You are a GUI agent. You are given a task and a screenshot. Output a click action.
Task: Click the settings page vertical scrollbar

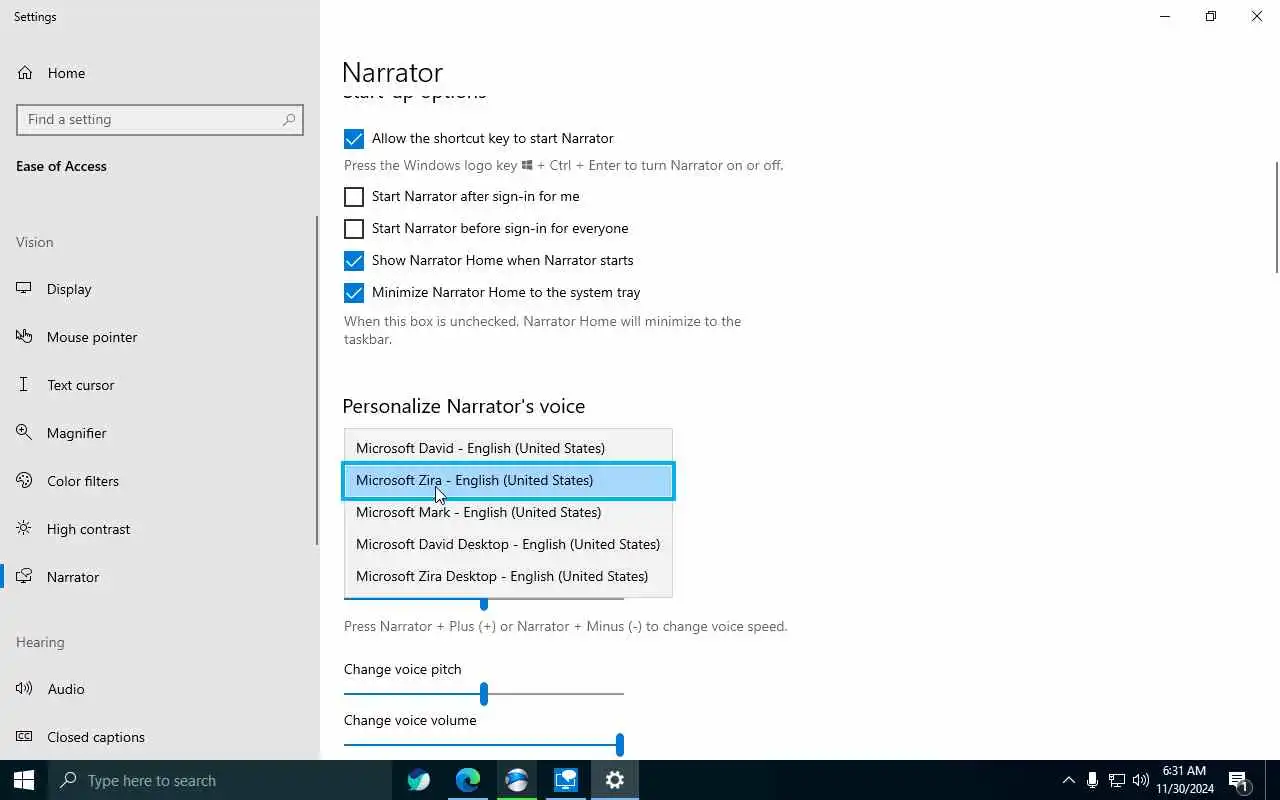1276,216
